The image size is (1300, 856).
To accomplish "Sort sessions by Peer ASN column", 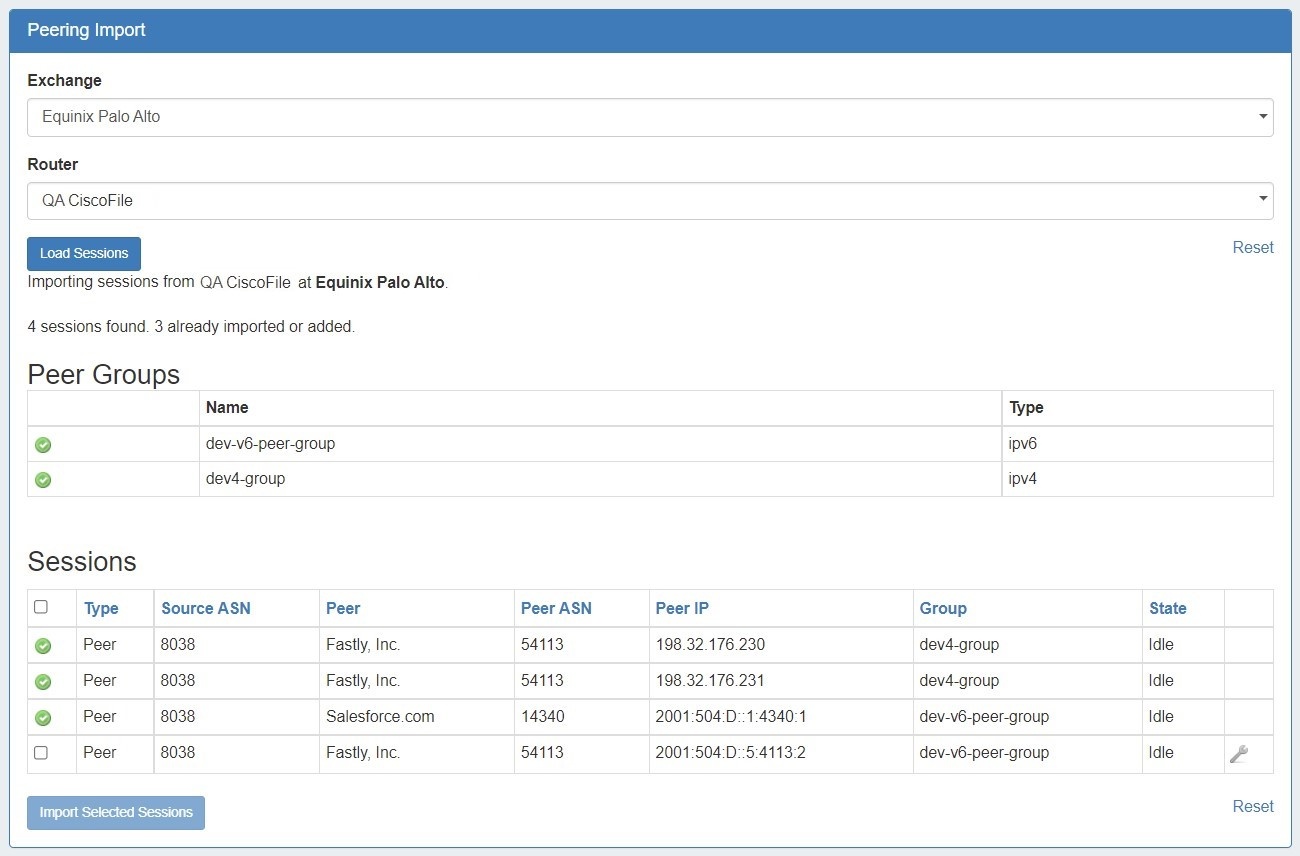I will coord(556,608).
